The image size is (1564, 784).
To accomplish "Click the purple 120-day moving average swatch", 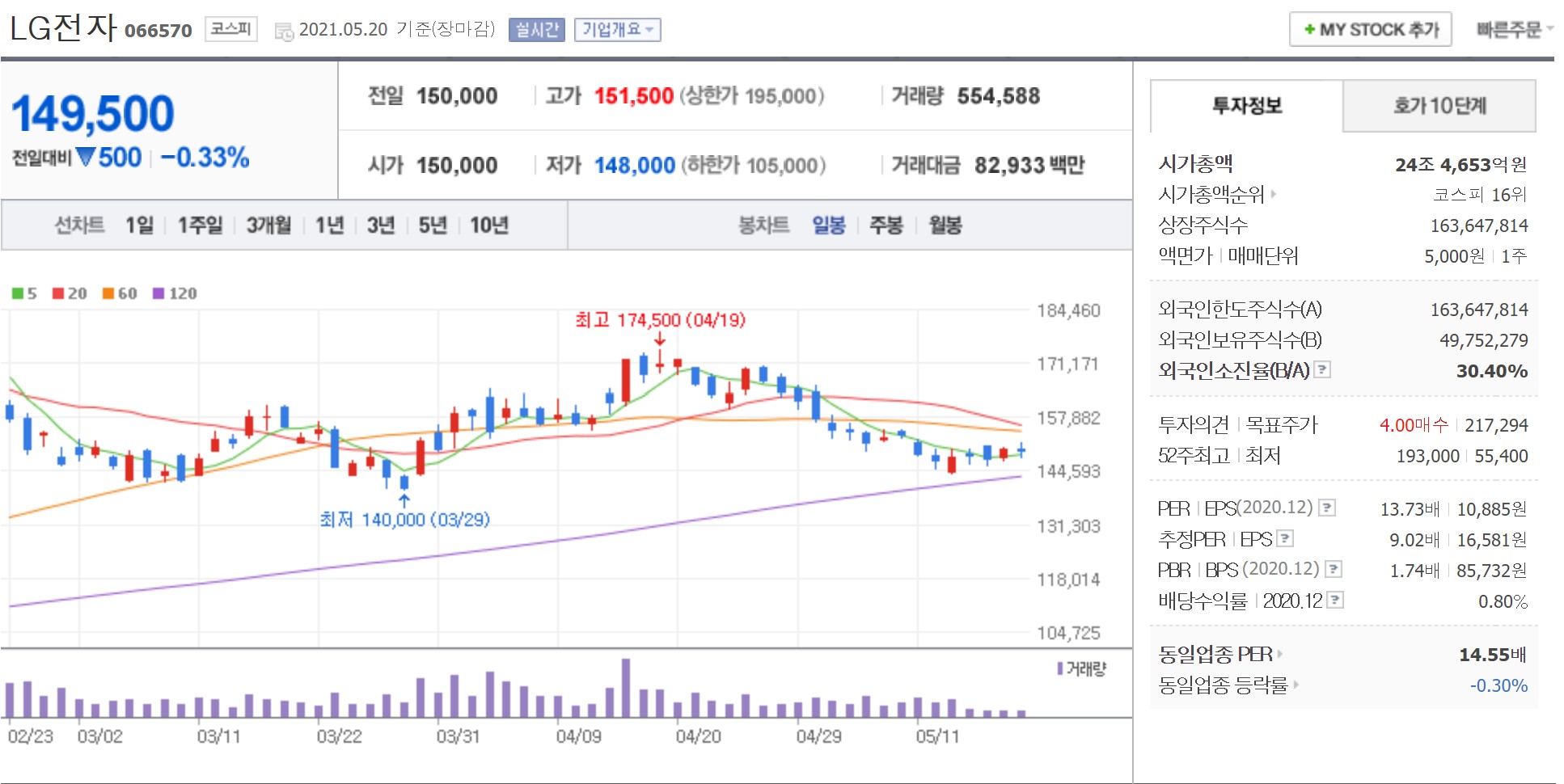I will coord(159,293).
